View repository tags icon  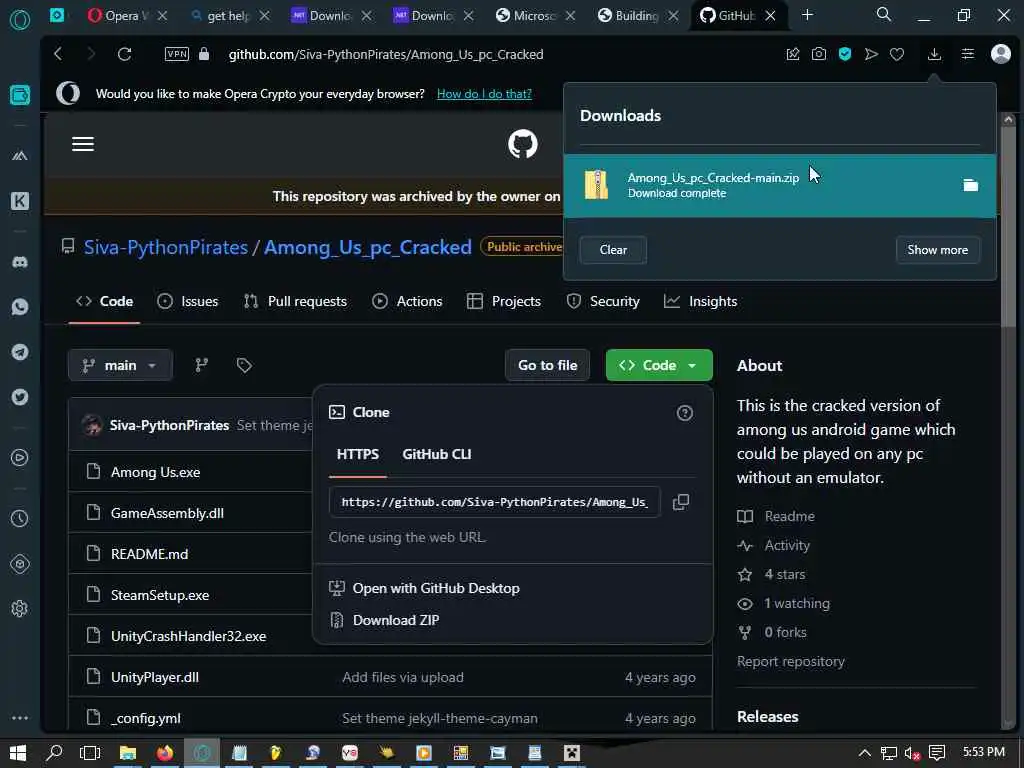pyautogui.click(x=244, y=365)
